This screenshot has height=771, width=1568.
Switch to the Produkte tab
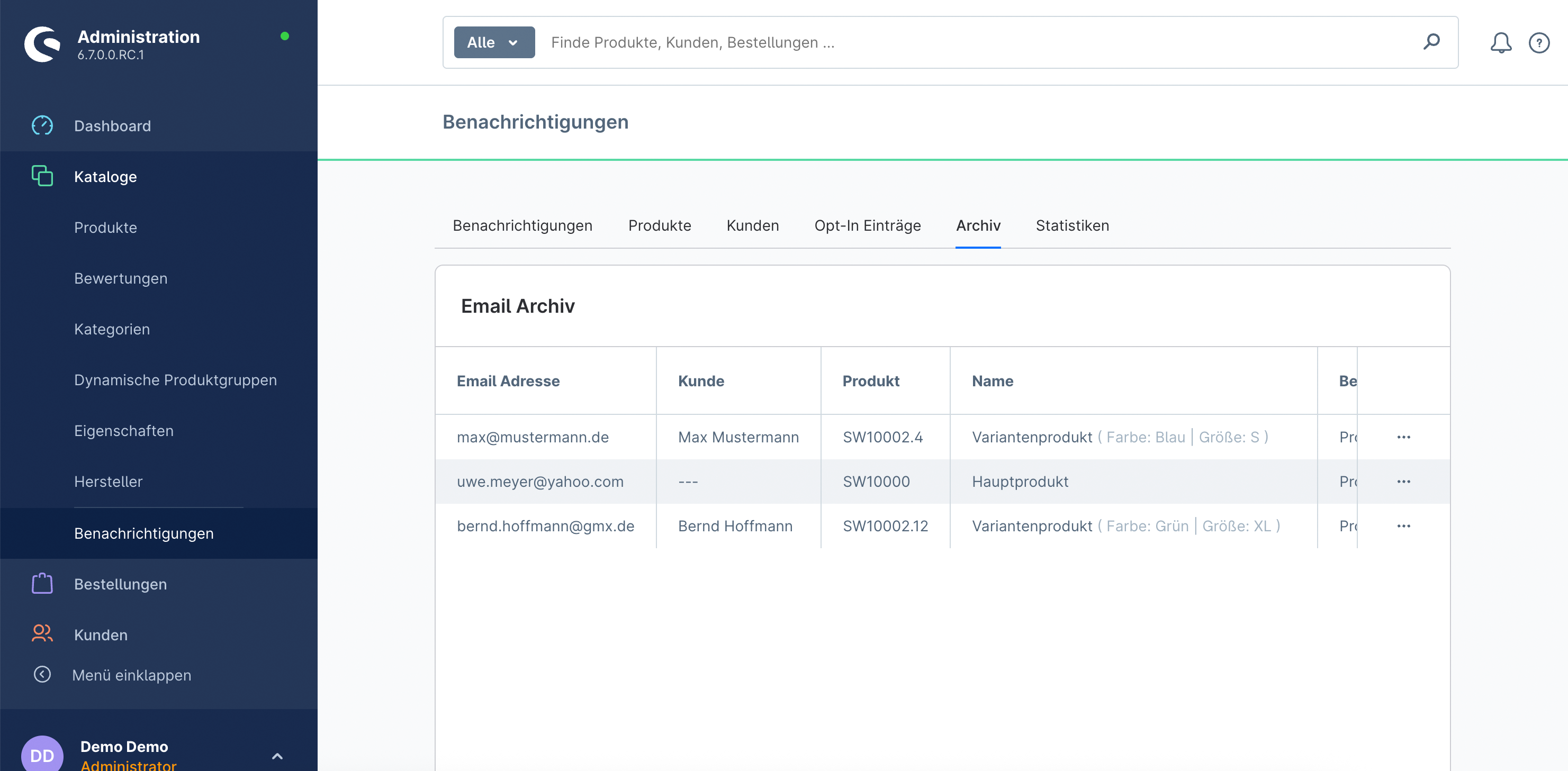(660, 226)
